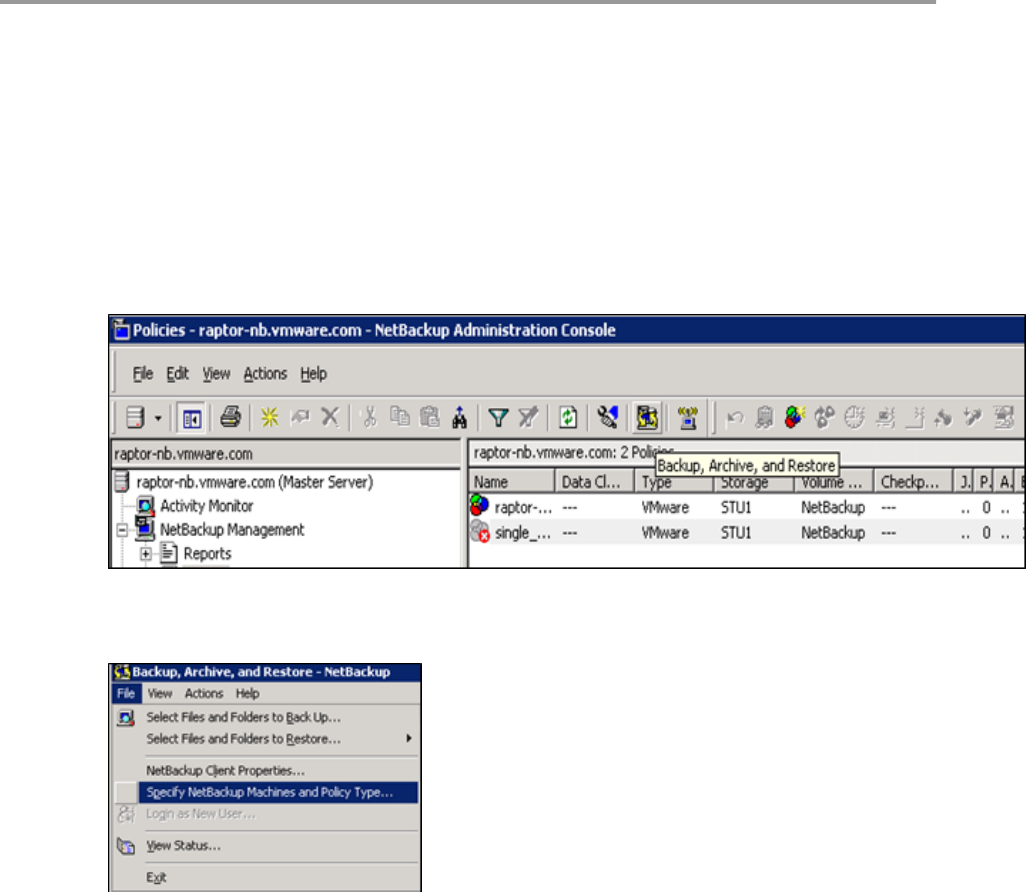
Task: Click the raptor policy colored balls icon
Action: (480, 505)
